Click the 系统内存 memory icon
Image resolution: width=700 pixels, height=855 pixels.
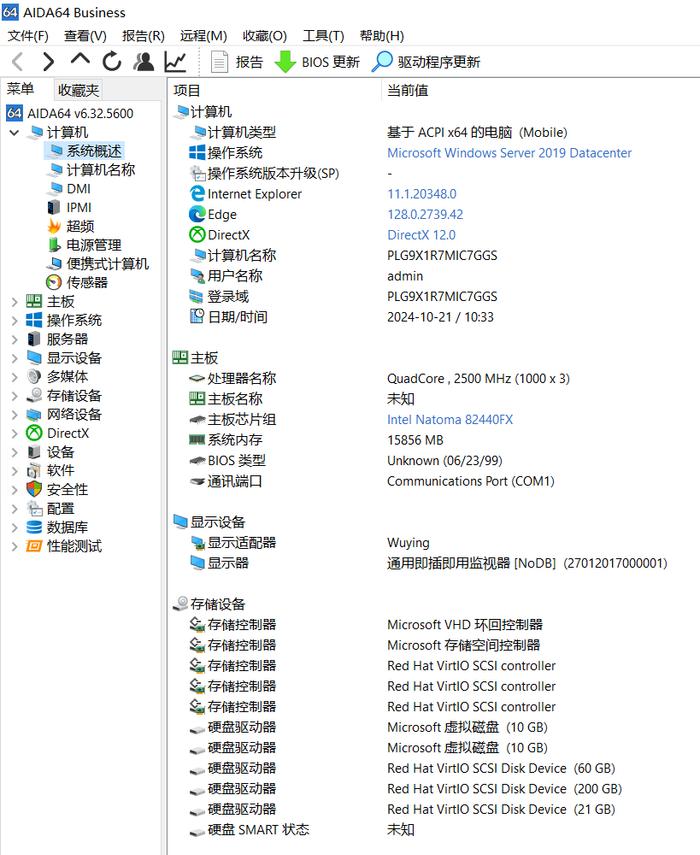(x=197, y=439)
